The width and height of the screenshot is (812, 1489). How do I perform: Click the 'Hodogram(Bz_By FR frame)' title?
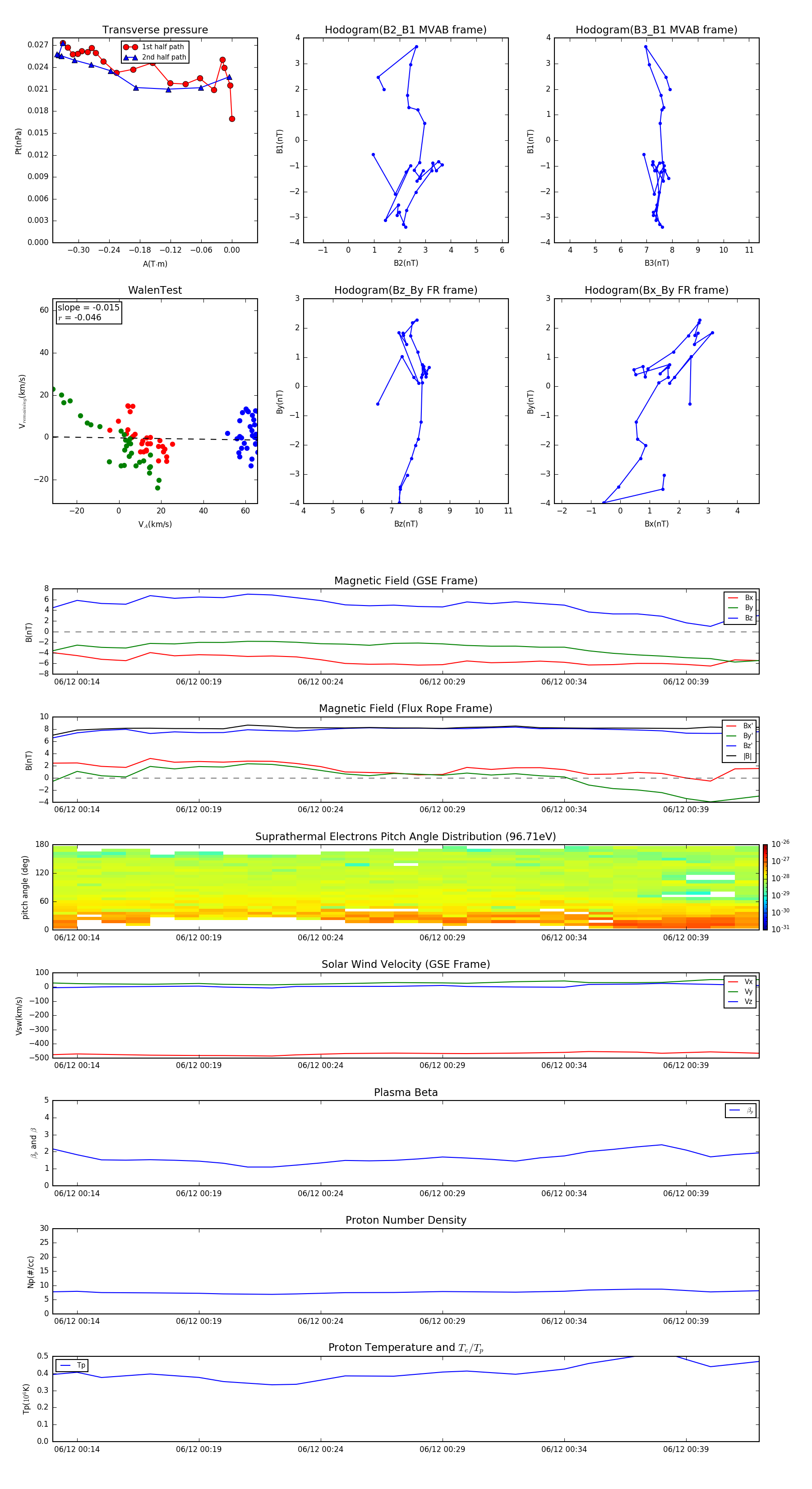406,290
